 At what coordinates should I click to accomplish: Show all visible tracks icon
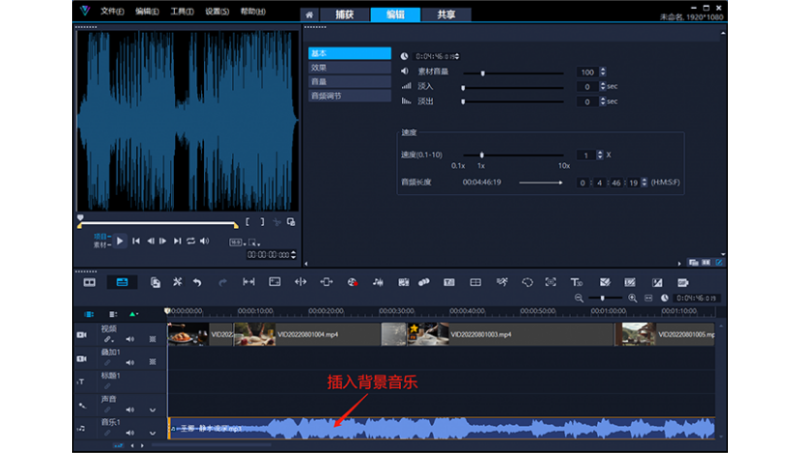point(89,314)
